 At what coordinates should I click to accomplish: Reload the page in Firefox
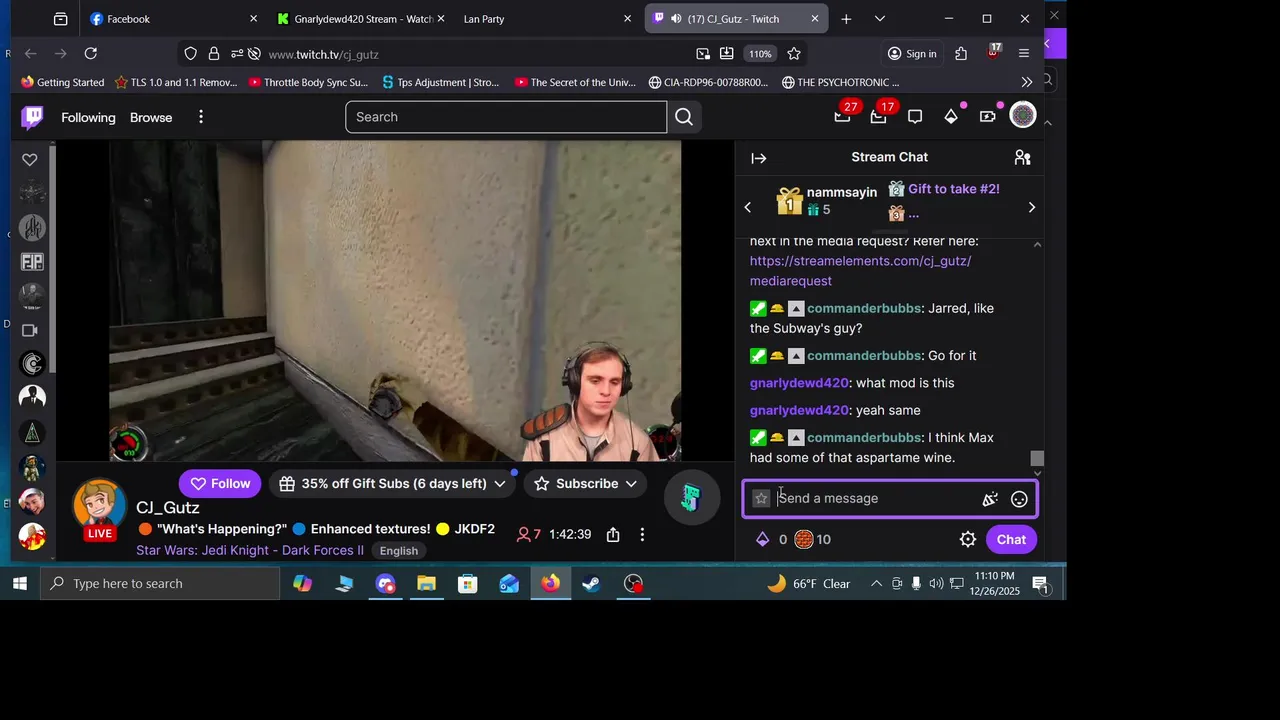pos(91,54)
